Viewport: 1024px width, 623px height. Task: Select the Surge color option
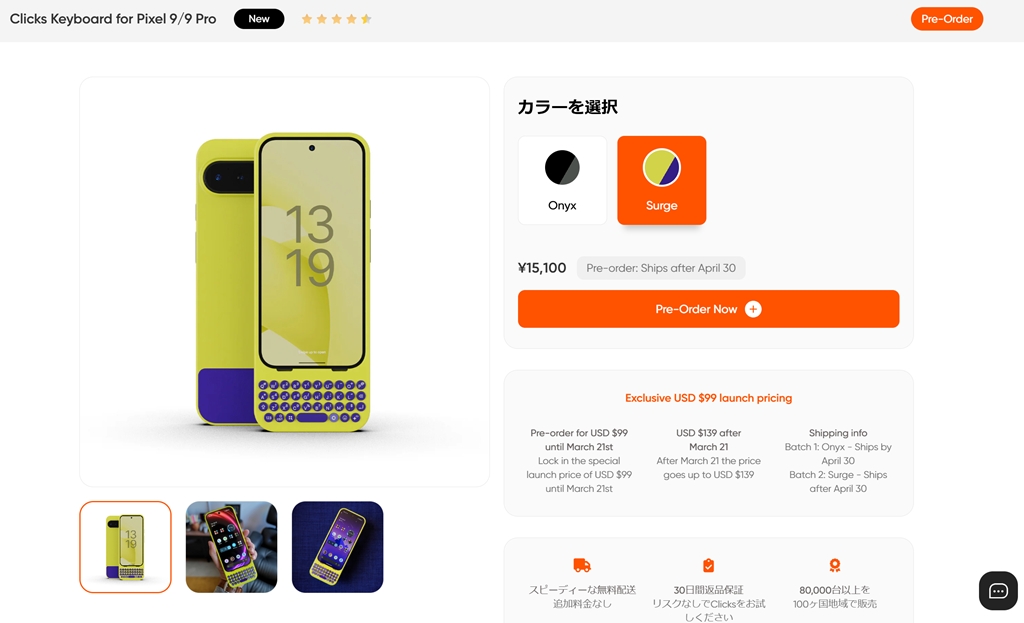(662, 180)
